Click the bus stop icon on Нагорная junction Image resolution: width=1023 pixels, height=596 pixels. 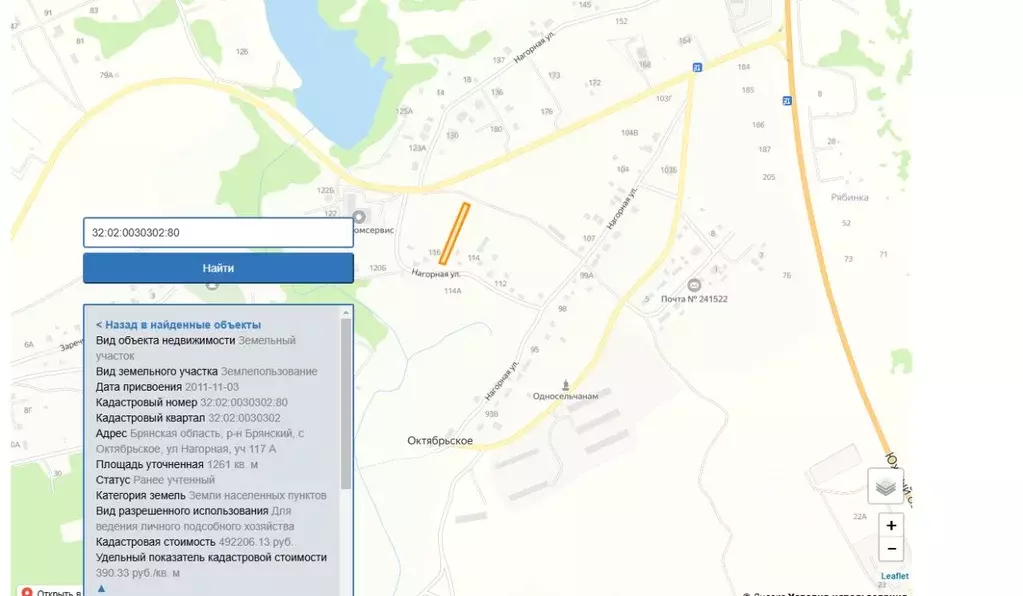coord(697,67)
